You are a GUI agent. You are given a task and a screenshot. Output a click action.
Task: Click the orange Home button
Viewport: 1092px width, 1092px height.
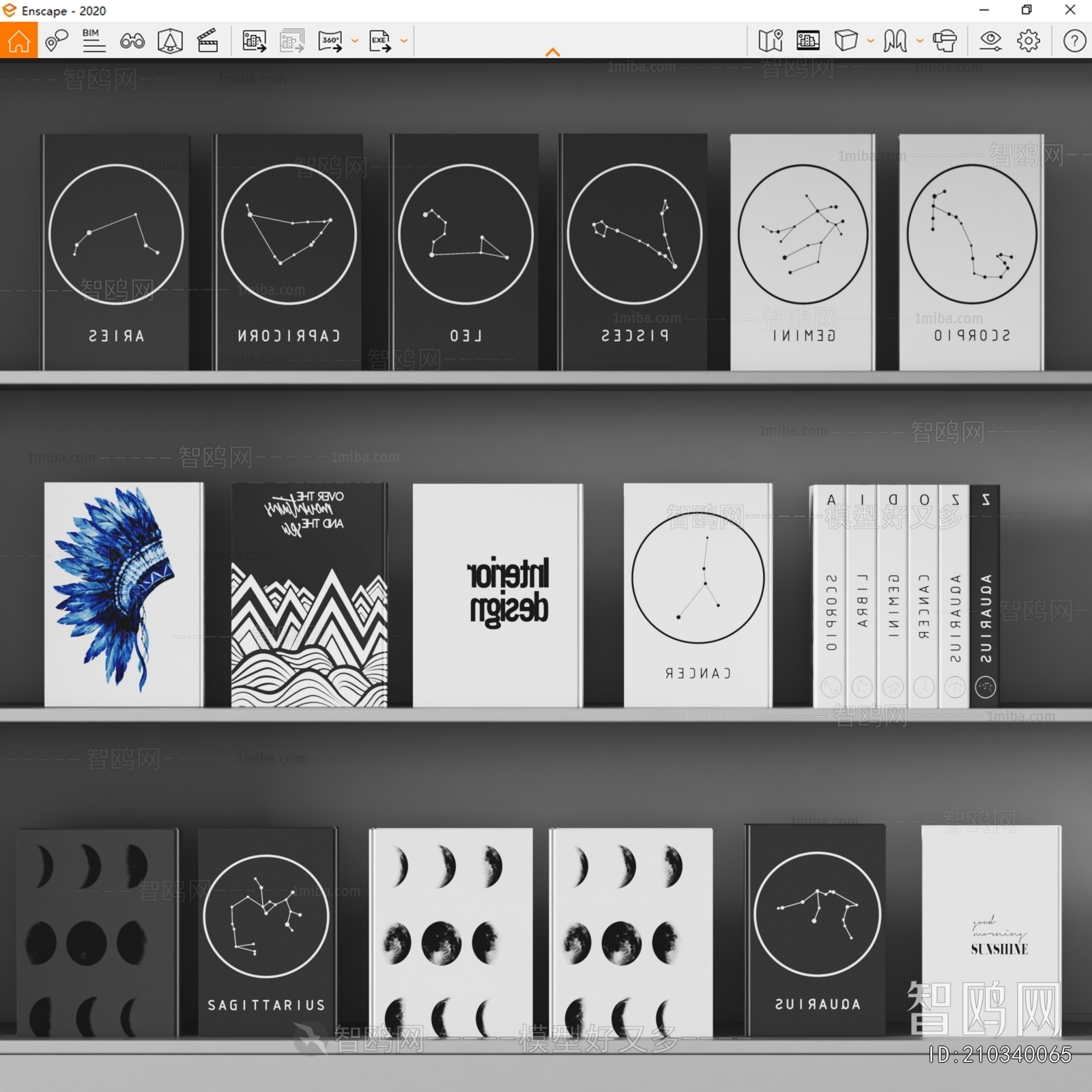point(18,40)
